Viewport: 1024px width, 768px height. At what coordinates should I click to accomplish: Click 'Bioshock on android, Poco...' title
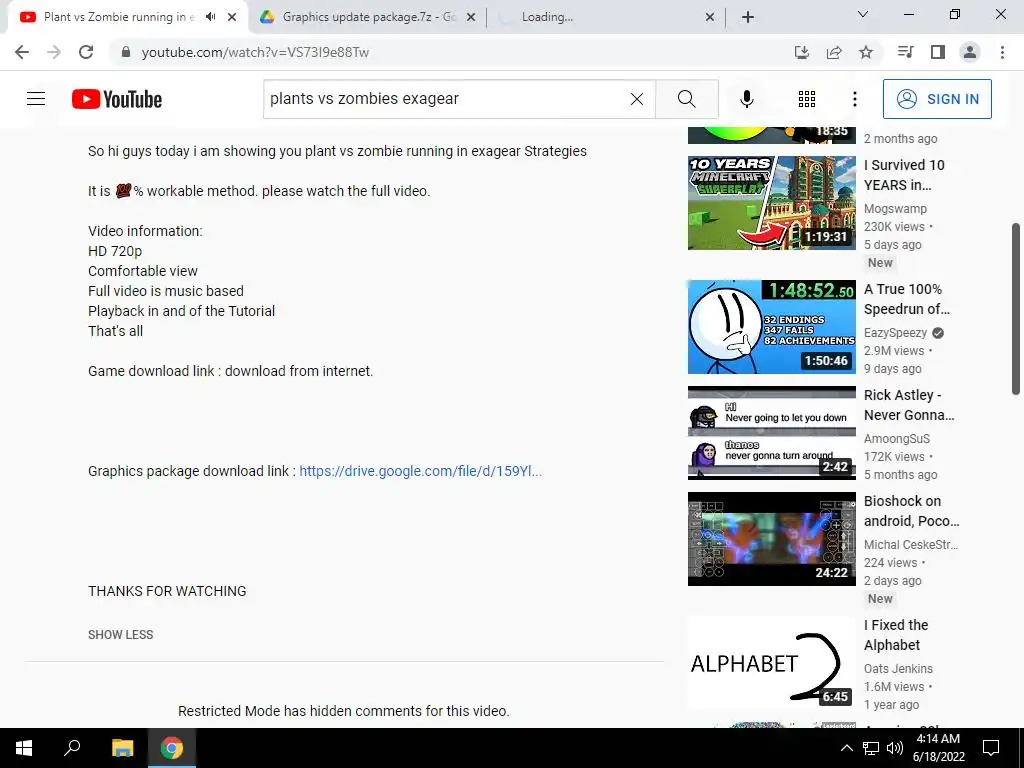[912, 511]
